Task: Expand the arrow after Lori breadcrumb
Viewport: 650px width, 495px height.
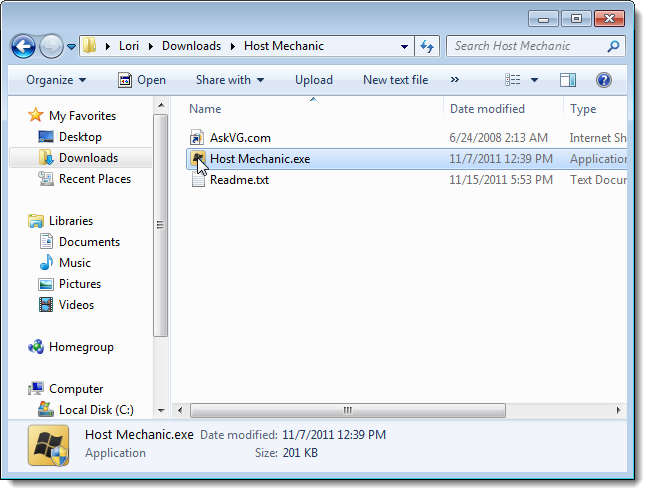Action: [150, 46]
